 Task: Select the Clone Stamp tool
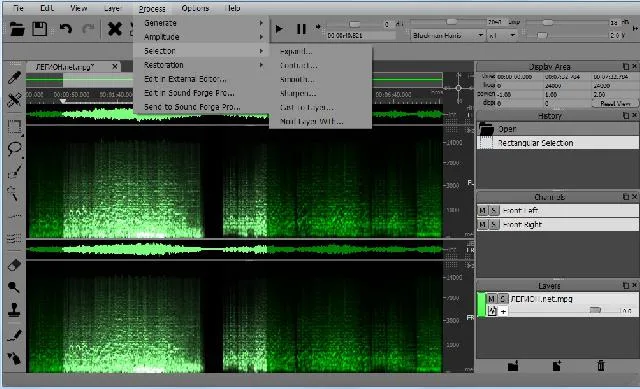pos(14,310)
